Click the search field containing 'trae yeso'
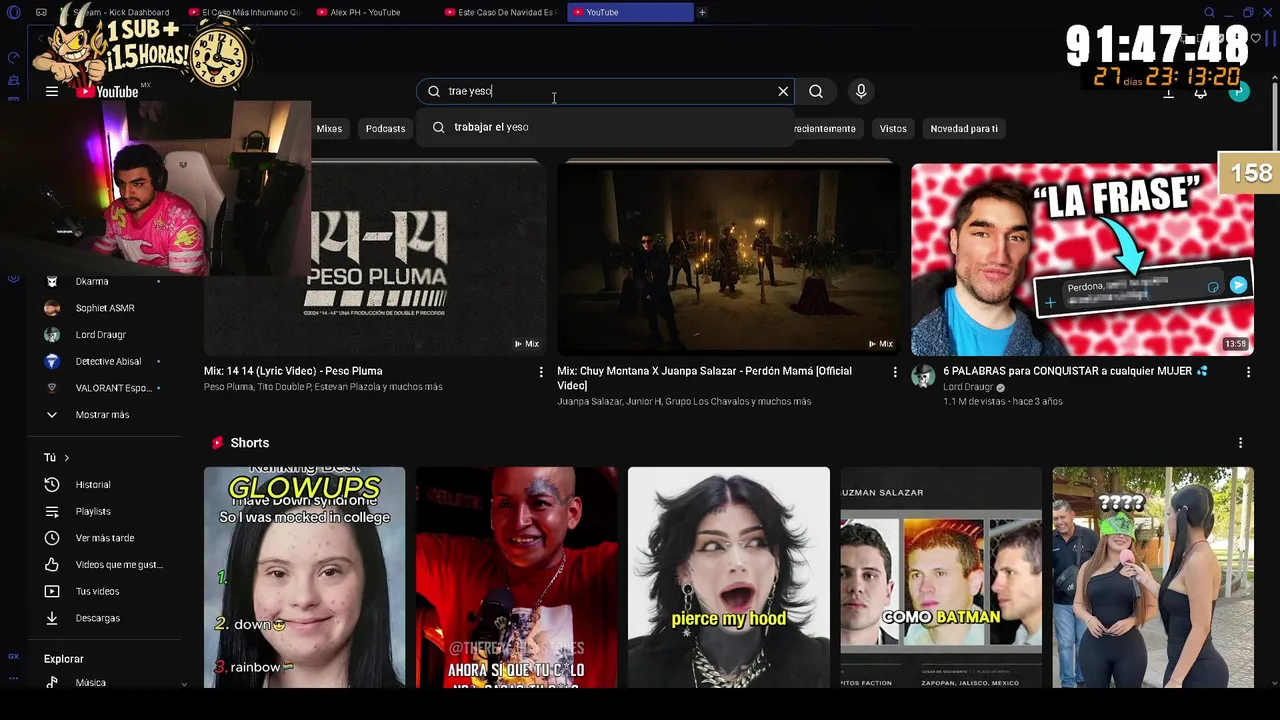This screenshot has width=1280, height=720. pos(606,91)
